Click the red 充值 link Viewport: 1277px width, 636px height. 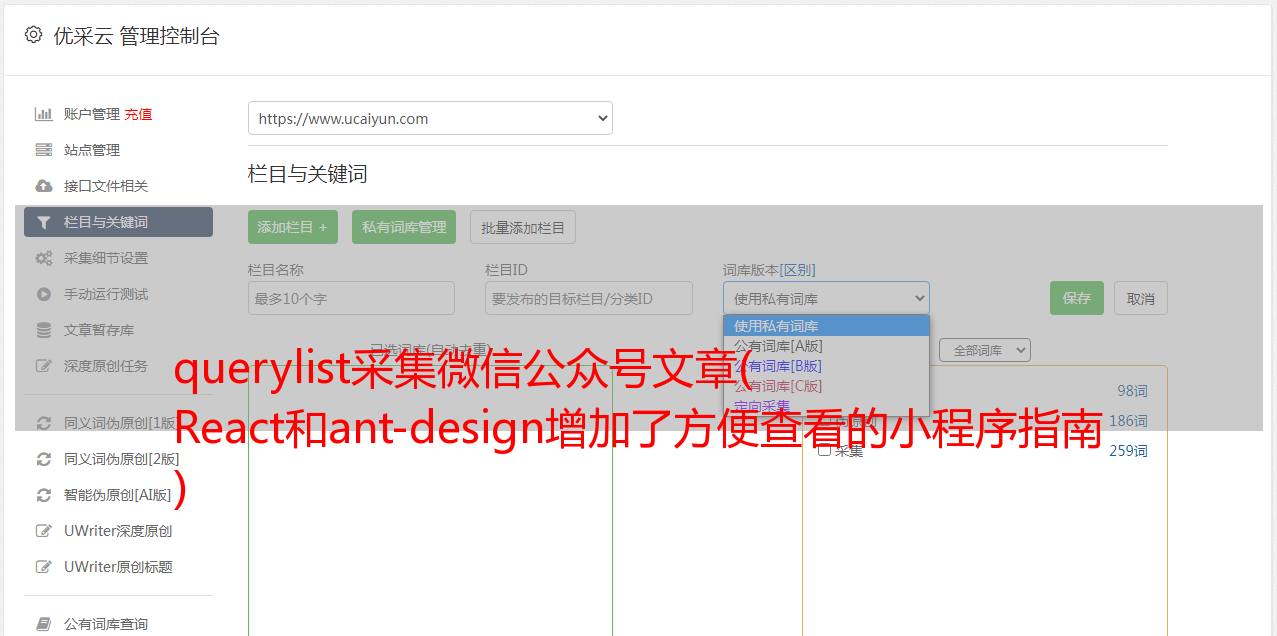139,114
